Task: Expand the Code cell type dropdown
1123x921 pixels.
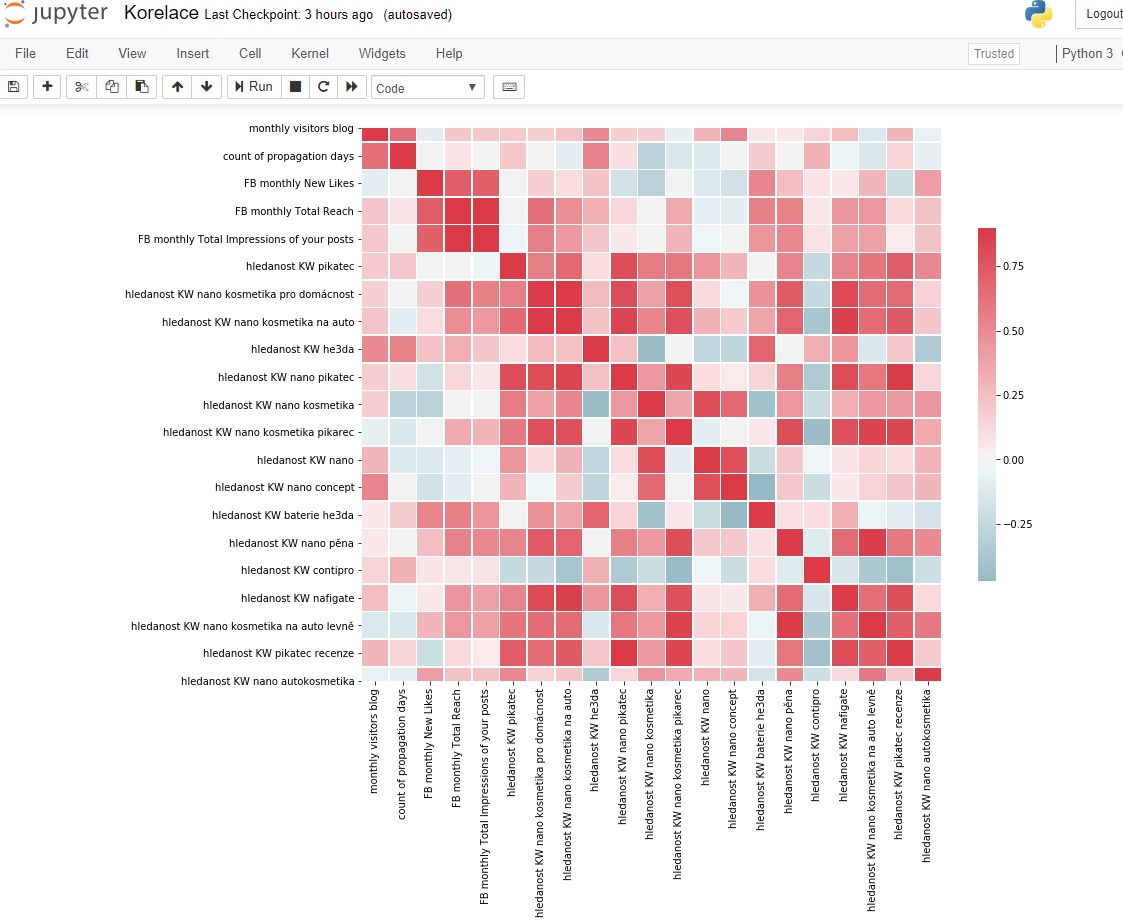Action: click(427, 88)
